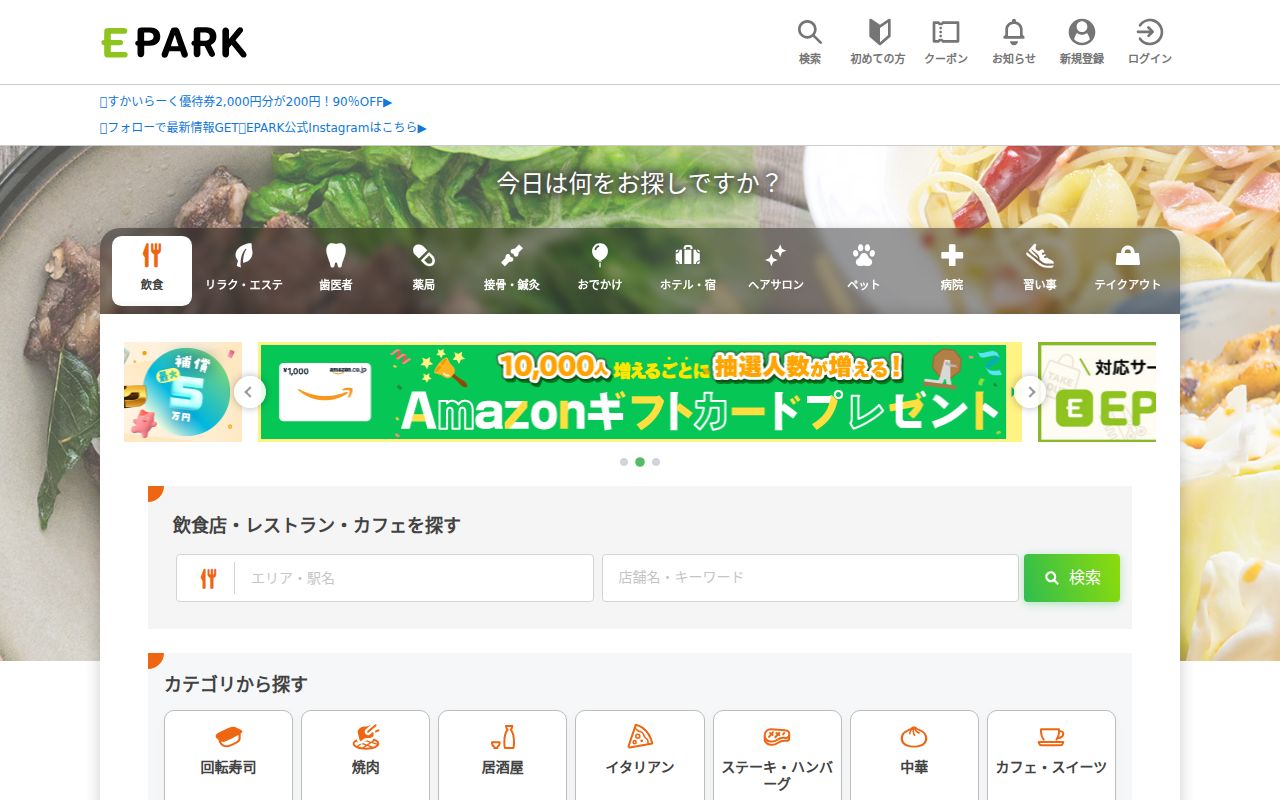The height and width of the screenshot is (800, 1280).
Task: Open the 補償5万円 banner on the left
Action: (x=183, y=392)
